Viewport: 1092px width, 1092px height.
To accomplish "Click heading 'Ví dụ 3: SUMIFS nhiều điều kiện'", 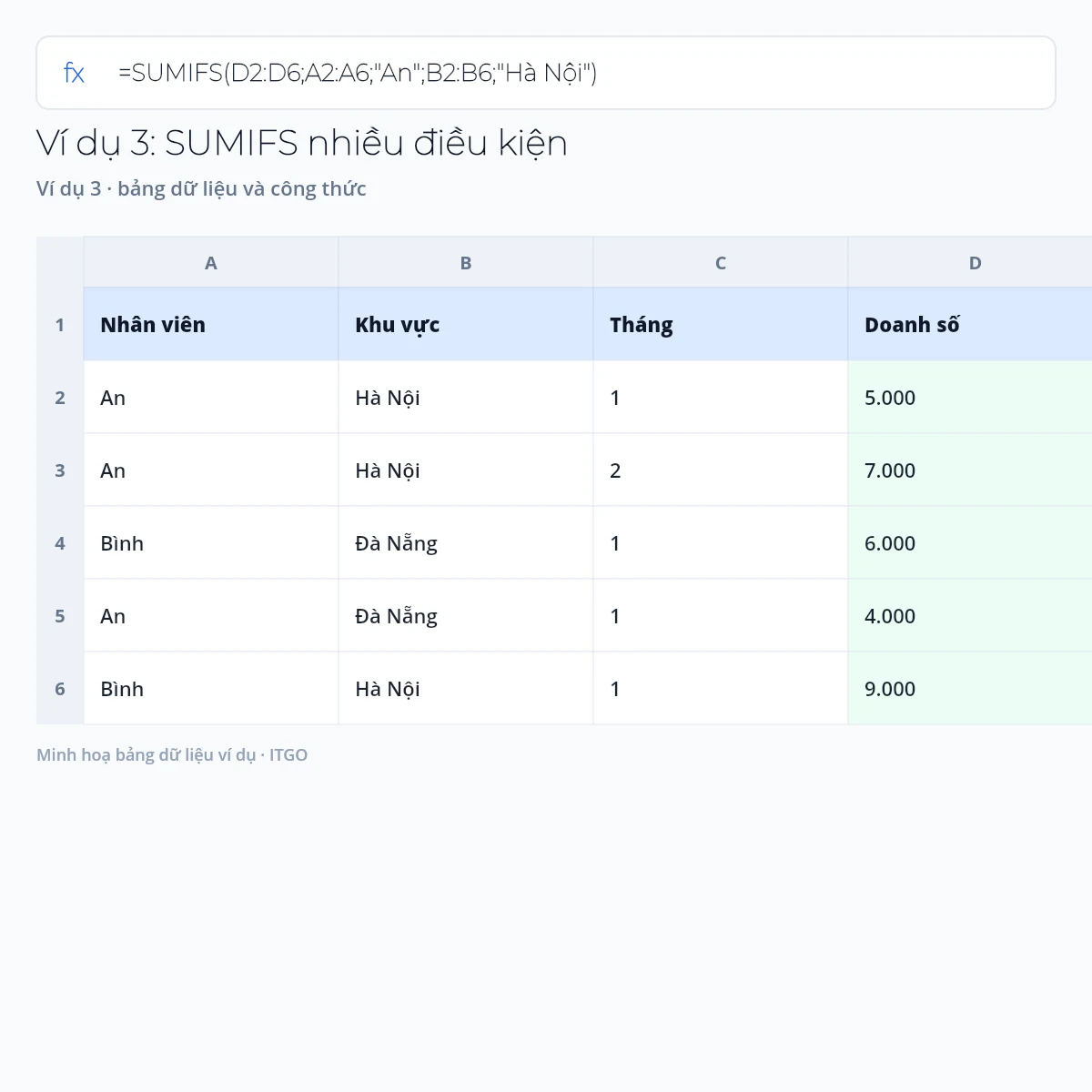I will (302, 144).
